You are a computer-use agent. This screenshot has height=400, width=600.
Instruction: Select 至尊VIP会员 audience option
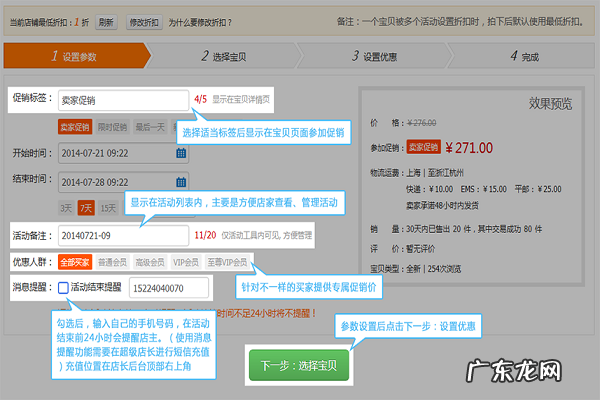227,262
